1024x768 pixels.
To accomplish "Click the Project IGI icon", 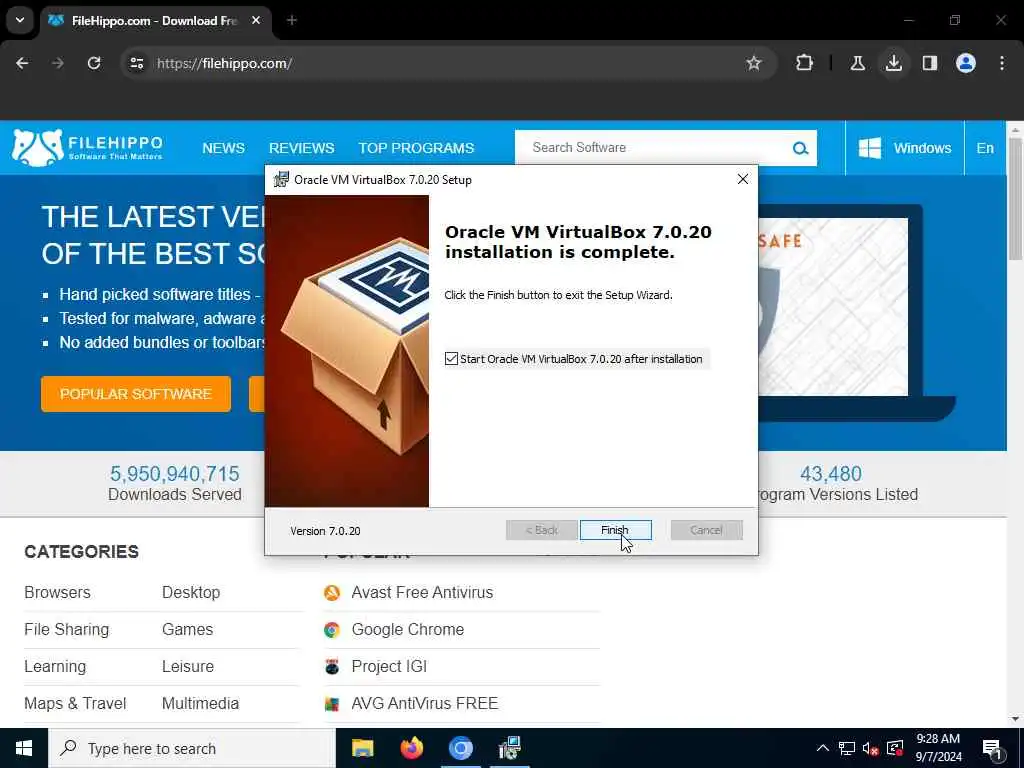I will point(332,667).
